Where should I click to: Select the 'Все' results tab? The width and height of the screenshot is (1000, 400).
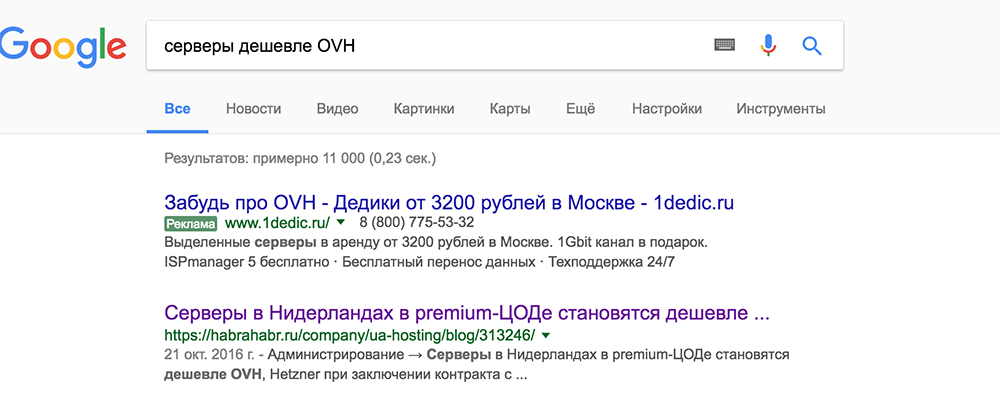point(177,109)
